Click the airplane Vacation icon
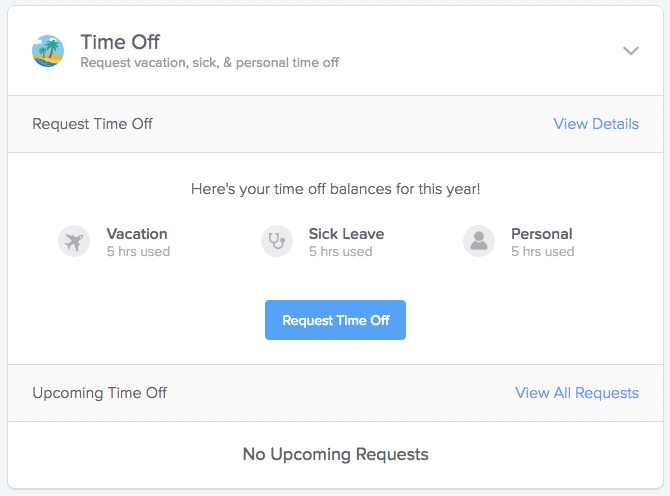The width and height of the screenshot is (670, 496). [74, 241]
